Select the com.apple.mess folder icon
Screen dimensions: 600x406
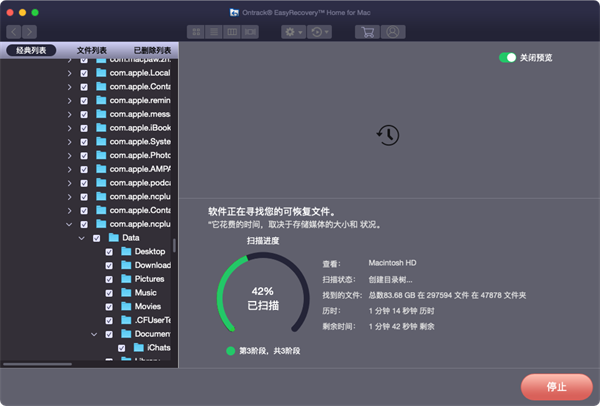click(x=101, y=114)
